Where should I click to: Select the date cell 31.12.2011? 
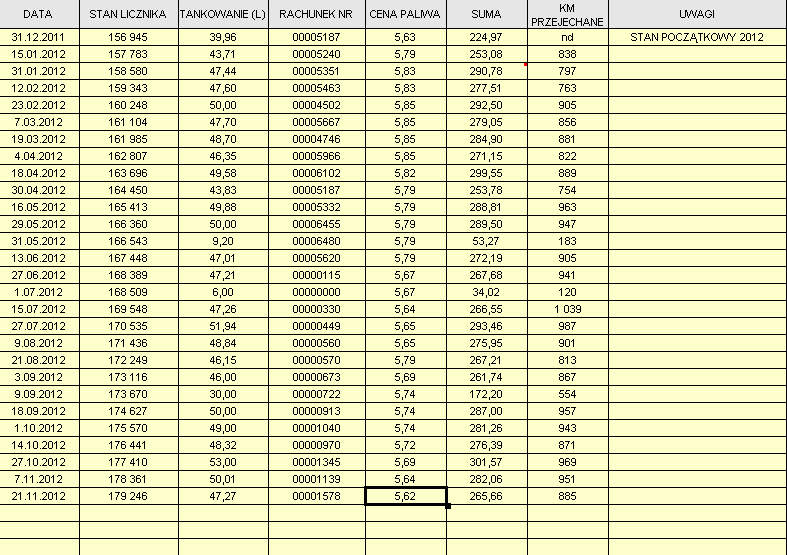[38, 37]
